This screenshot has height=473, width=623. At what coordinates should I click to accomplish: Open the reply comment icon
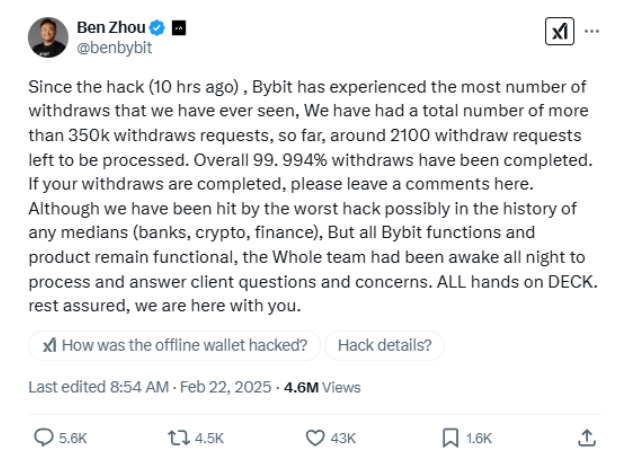click(44, 438)
